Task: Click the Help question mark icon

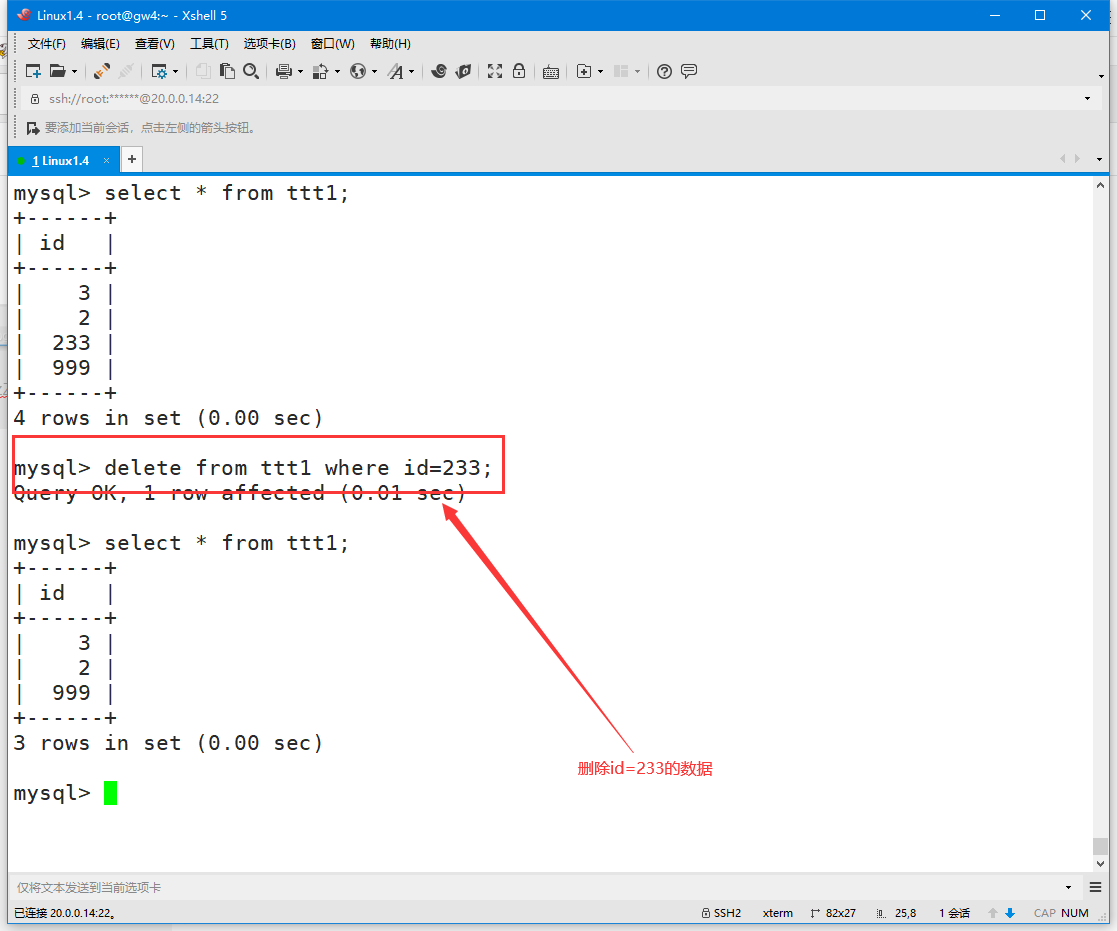Action: (x=664, y=71)
